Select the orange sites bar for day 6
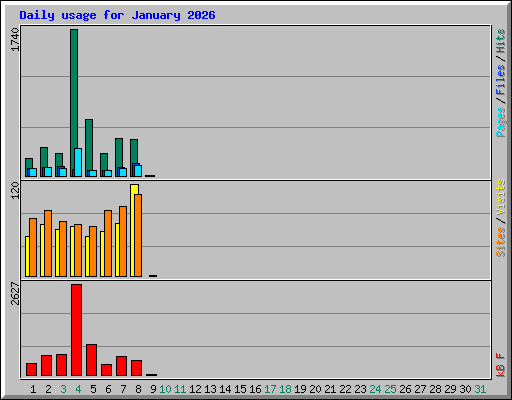512x400 pixels. (x=108, y=243)
